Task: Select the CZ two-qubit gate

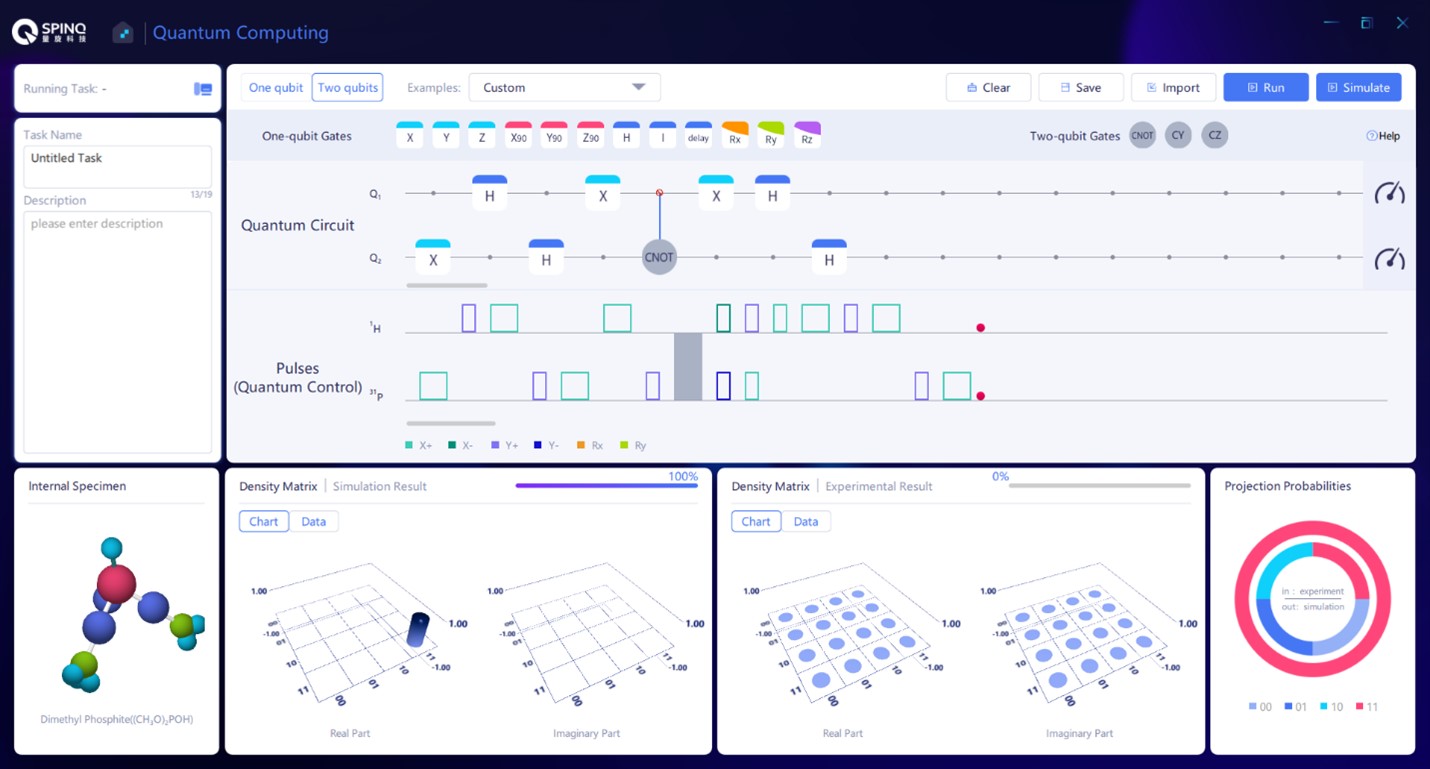Action: pos(1214,135)
